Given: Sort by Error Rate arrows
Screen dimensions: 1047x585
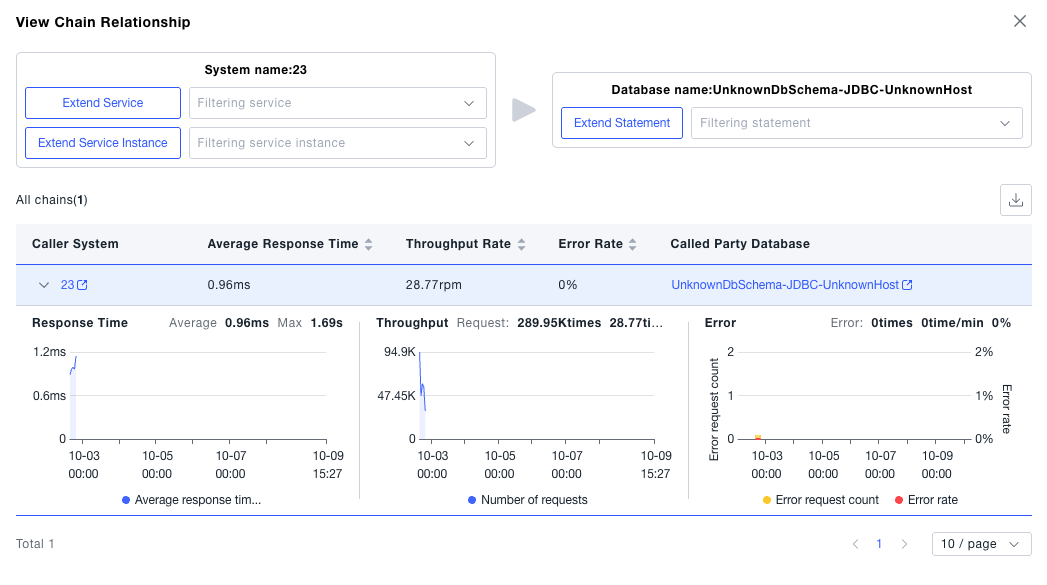Looking at the screenshot, I should point(633,244).
